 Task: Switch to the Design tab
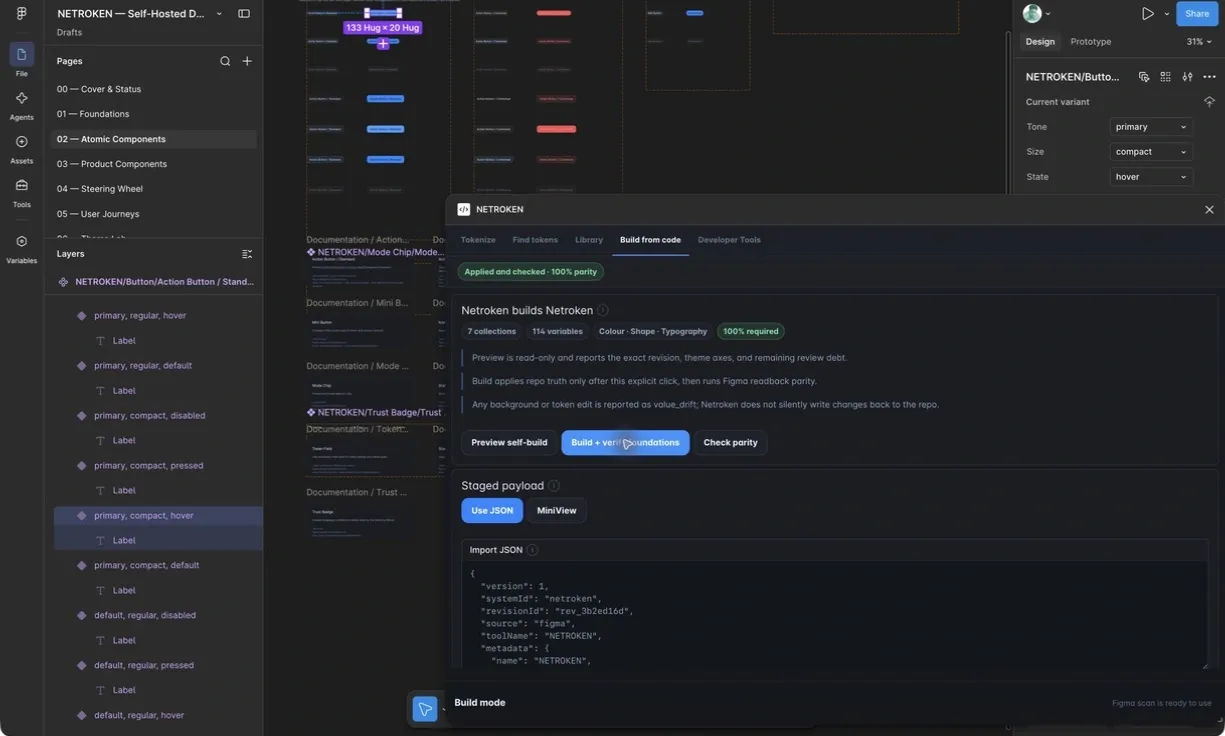tap(1040, 42)
